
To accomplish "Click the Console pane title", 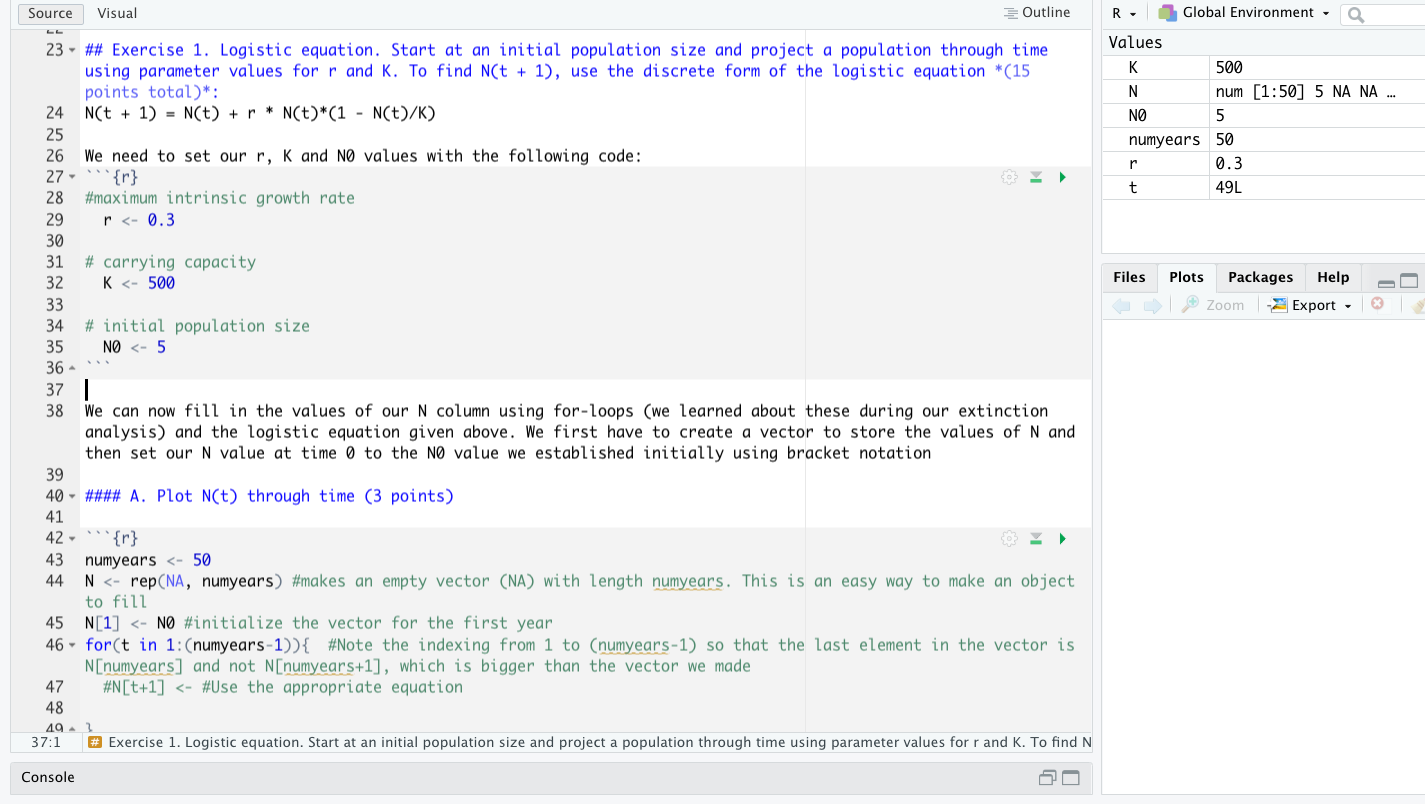I will (x=48, y=777).
